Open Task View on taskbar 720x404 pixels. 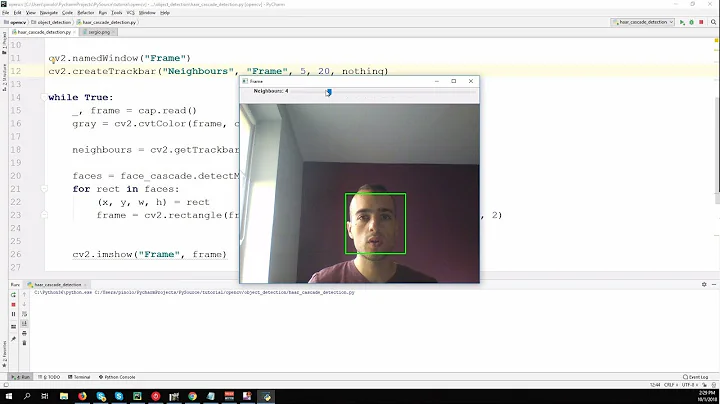(45, 396)
